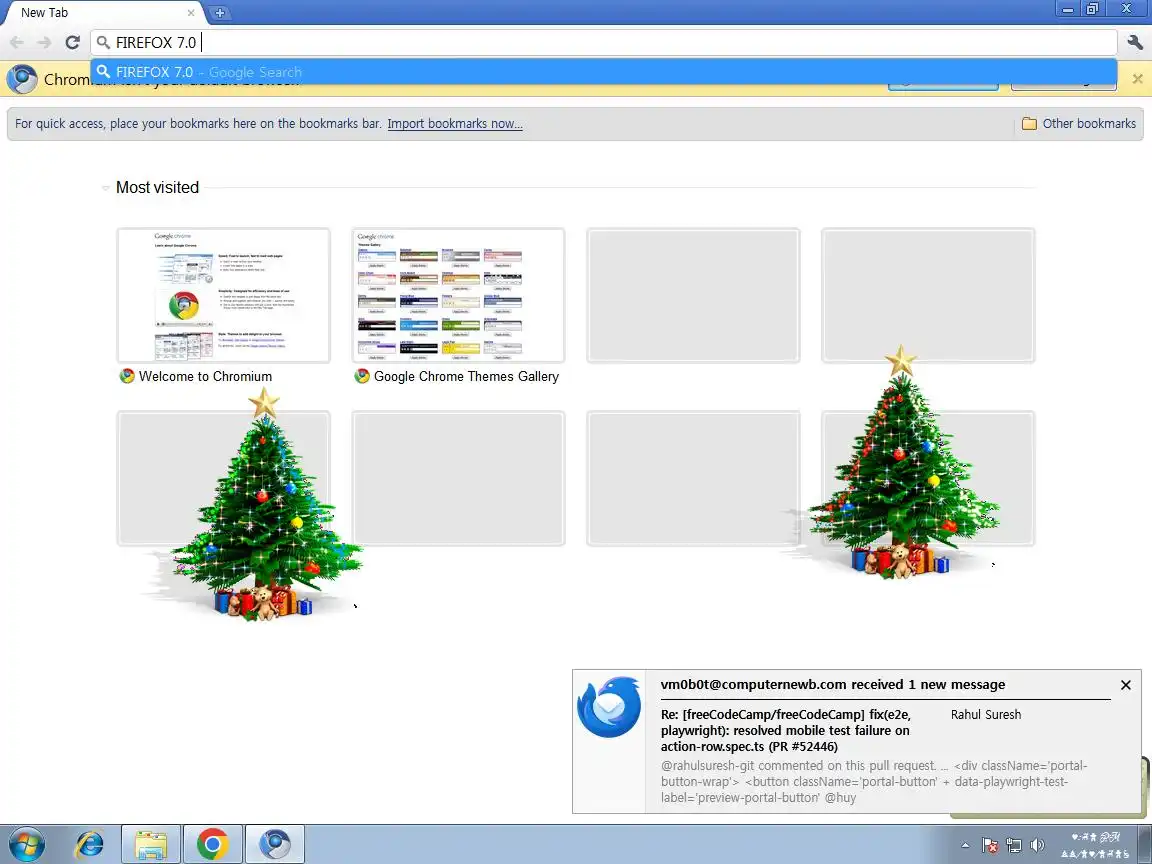Select the New Tab tab
This screenshot has width=1152, height=864.
103,12
